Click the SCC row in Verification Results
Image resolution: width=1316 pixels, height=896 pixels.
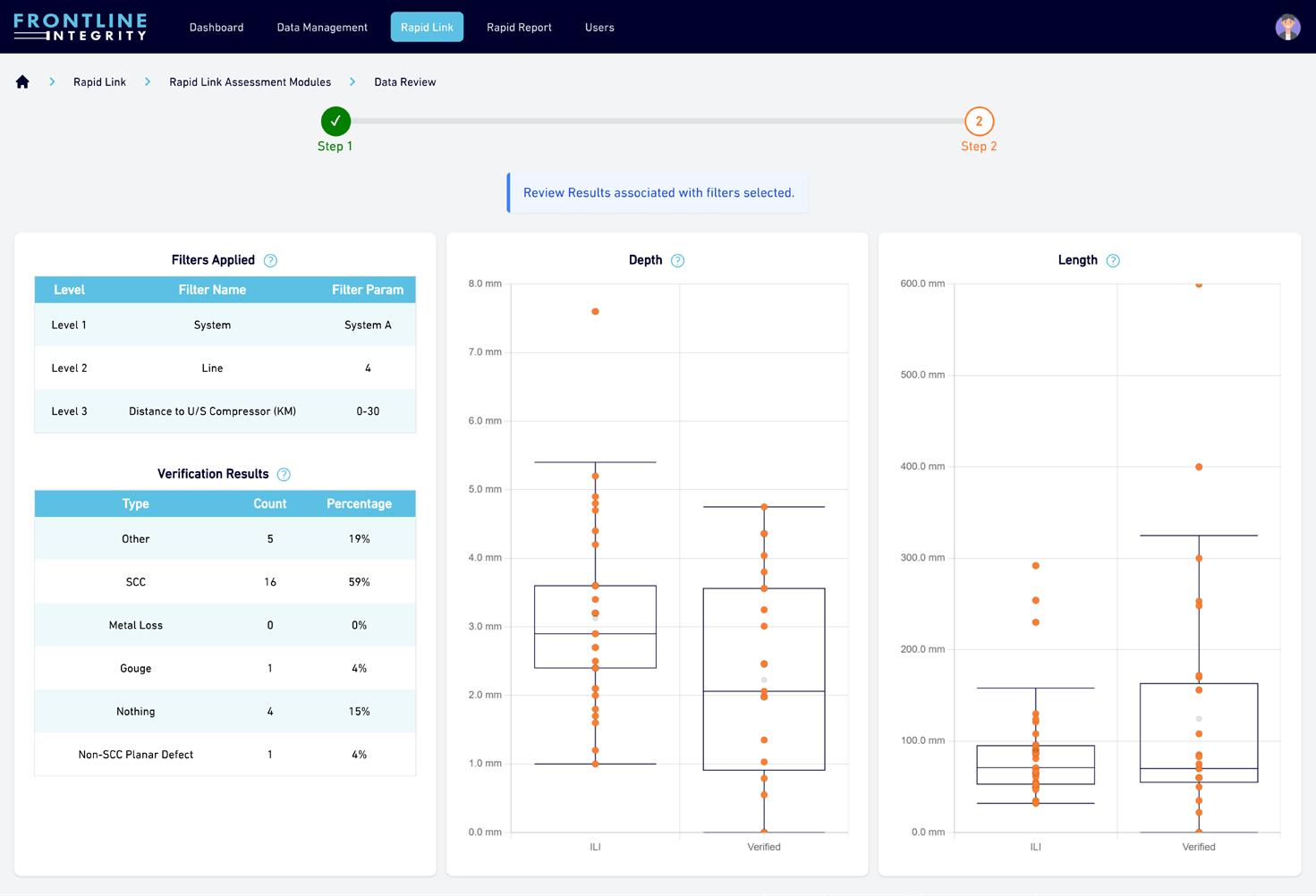pyautogui.click(x=225, y=582)
